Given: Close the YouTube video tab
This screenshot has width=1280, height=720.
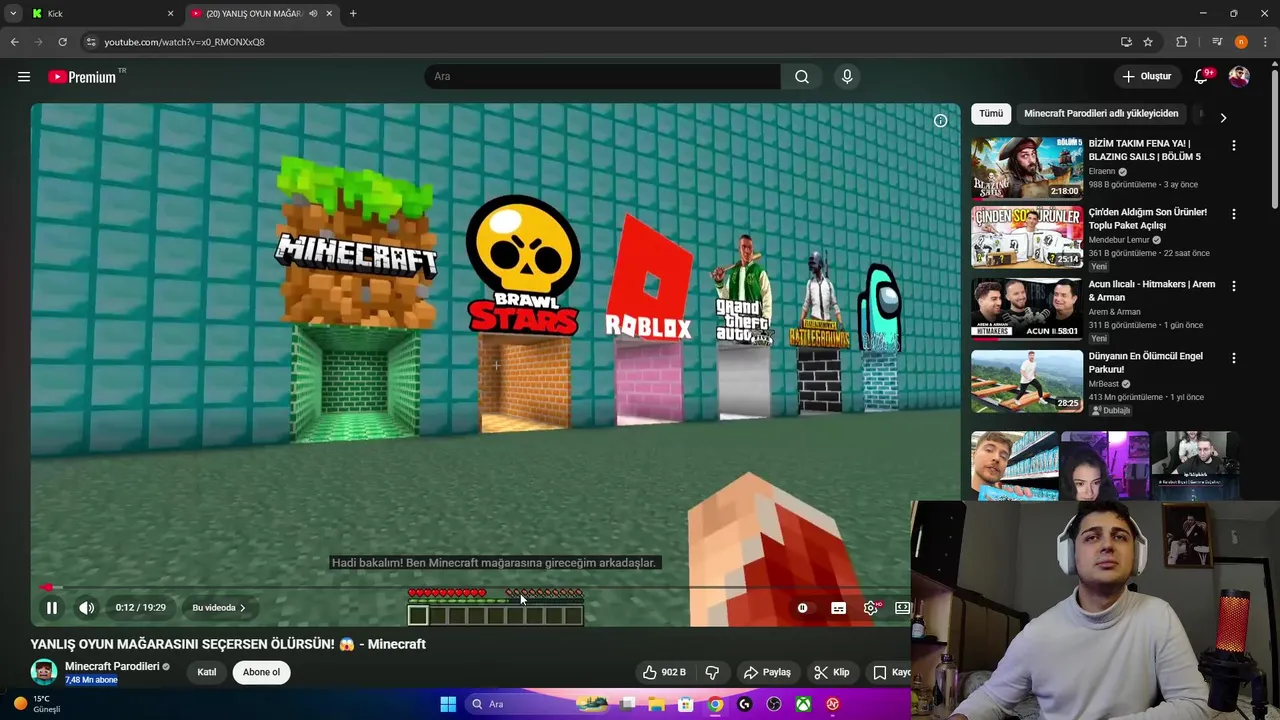Looking at the screenshot, I should pos(329,14).
